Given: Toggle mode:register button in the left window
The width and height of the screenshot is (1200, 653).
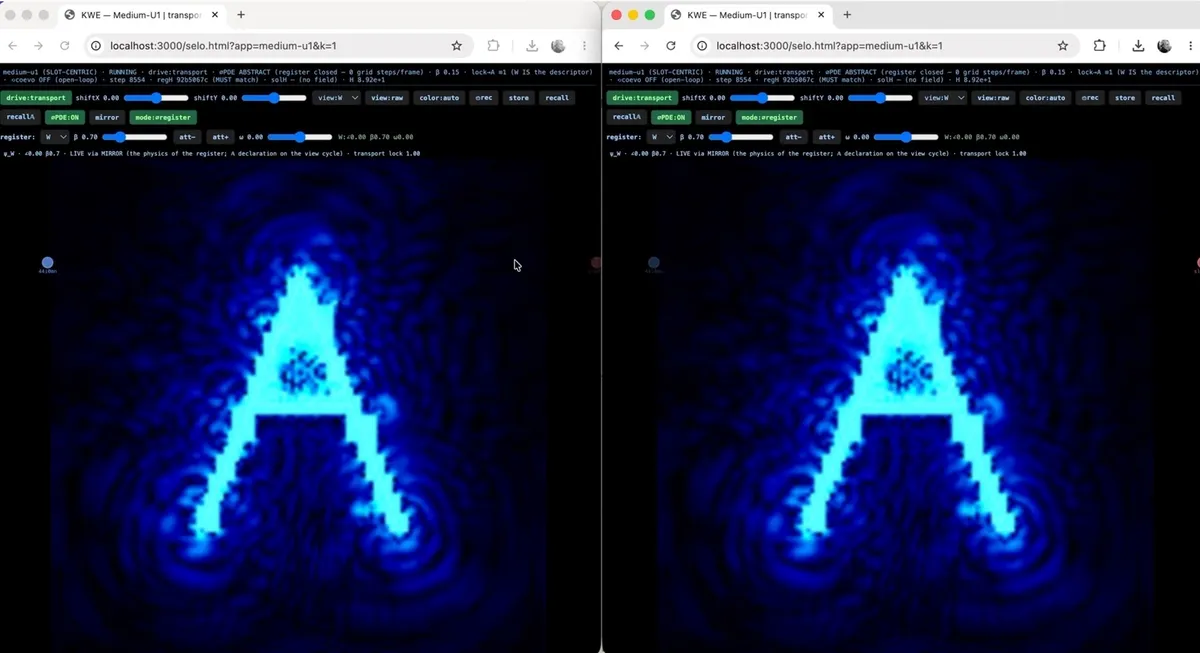Looking at the screenshot, I should pos(163,117).
